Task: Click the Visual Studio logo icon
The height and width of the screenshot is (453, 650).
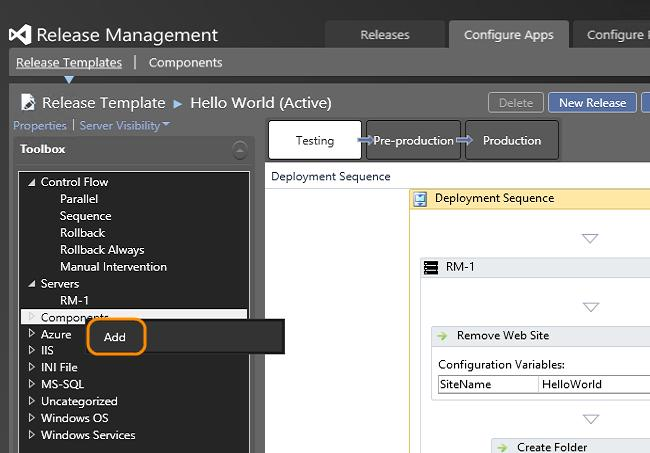Action: point(20,35)
